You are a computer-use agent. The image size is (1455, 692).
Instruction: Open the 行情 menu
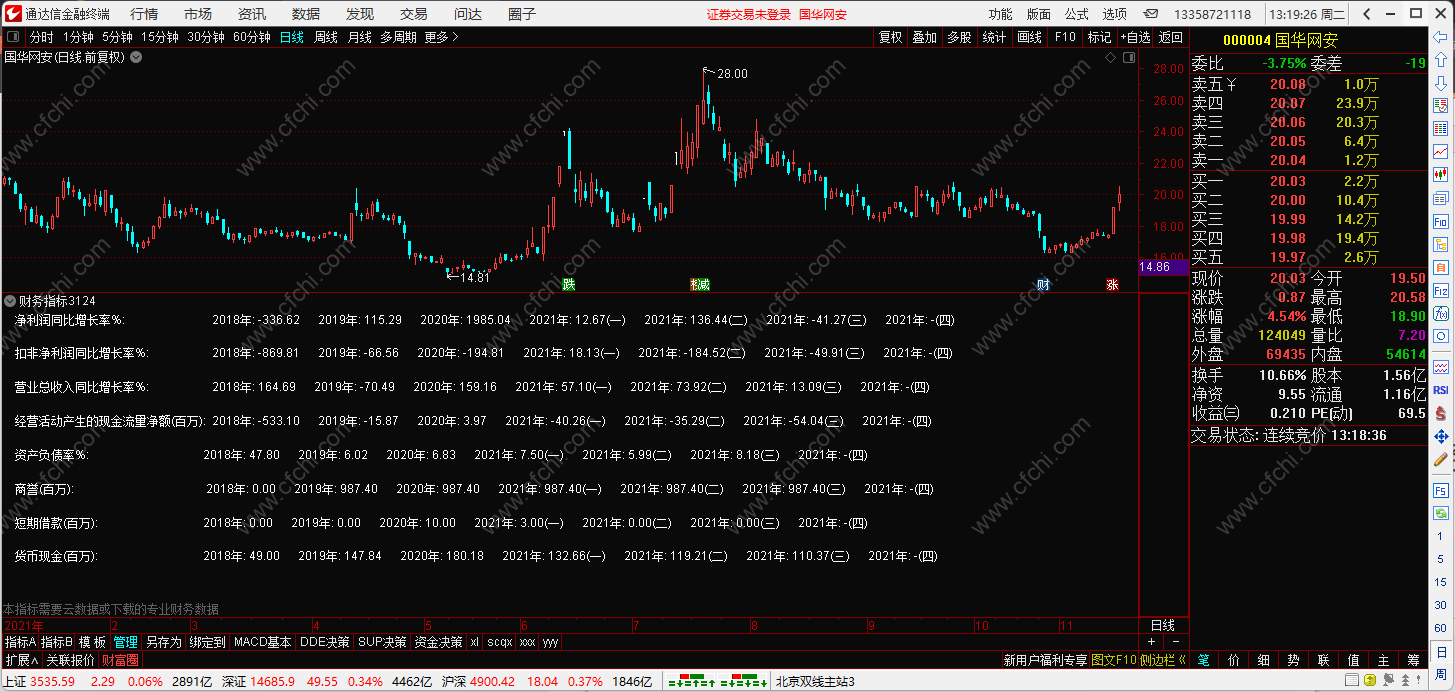tap(144, 14)
